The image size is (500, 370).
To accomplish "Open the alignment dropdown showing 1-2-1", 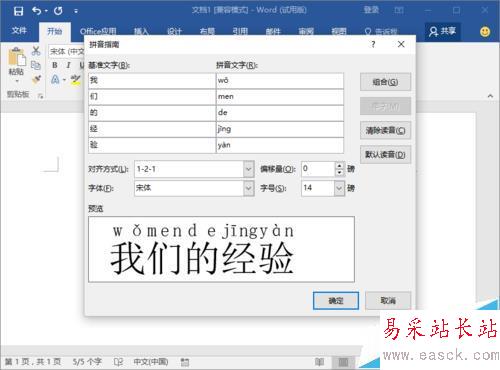I will (x=249, y=169).
